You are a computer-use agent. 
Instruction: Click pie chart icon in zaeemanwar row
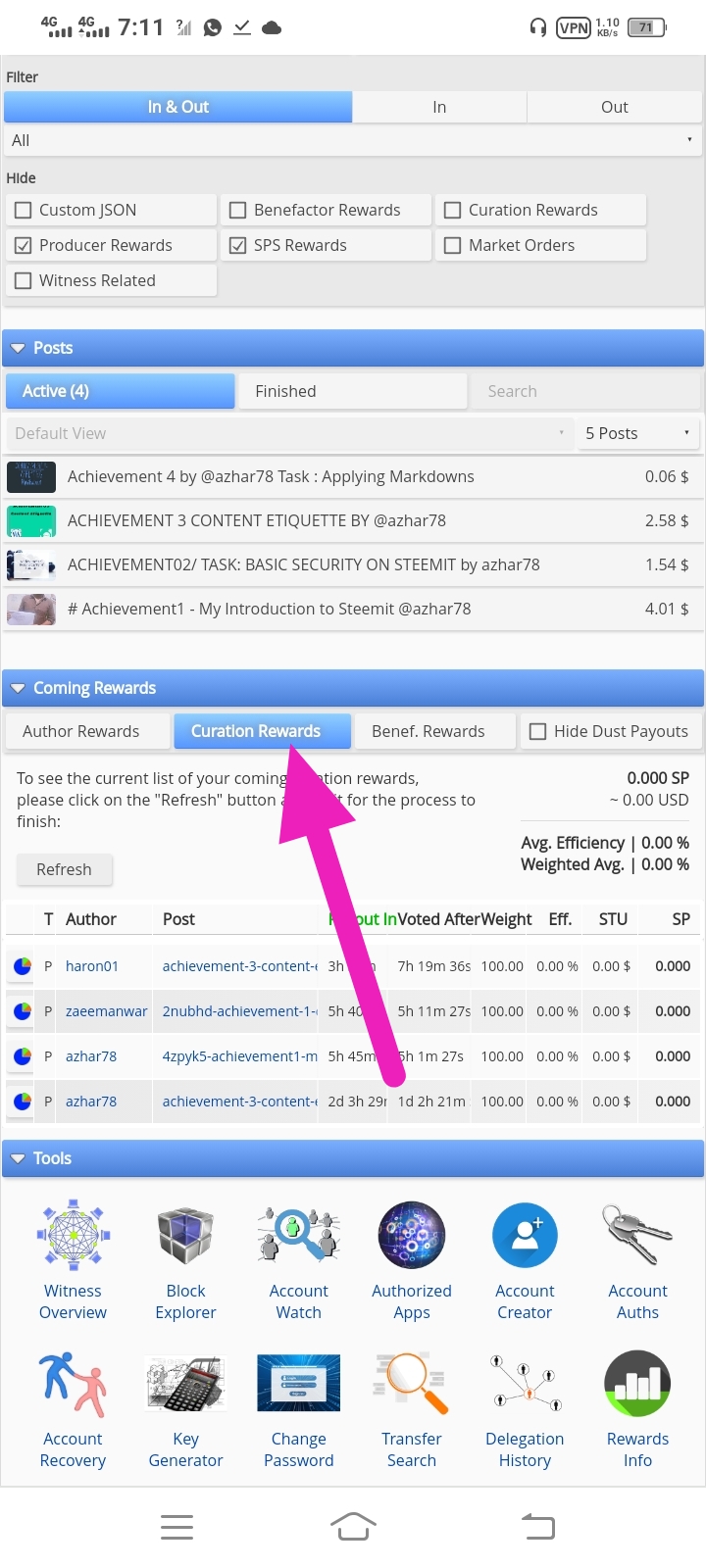22,1011
